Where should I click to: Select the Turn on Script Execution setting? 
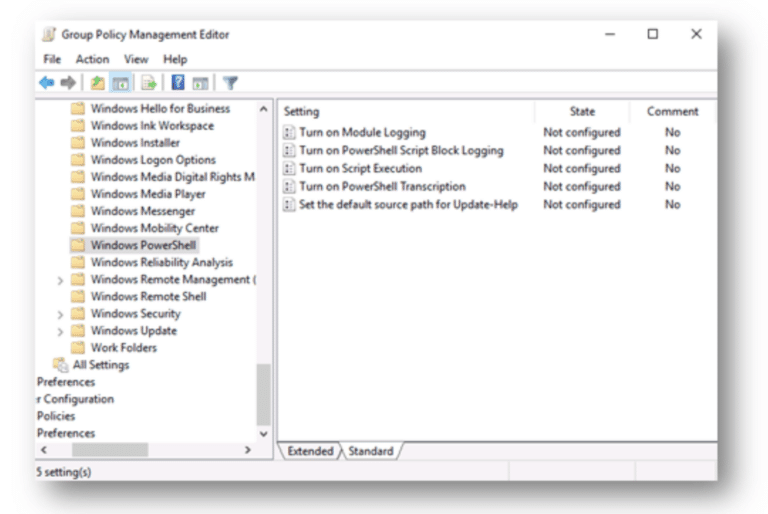pyautogui.click(x=360, y=169)
